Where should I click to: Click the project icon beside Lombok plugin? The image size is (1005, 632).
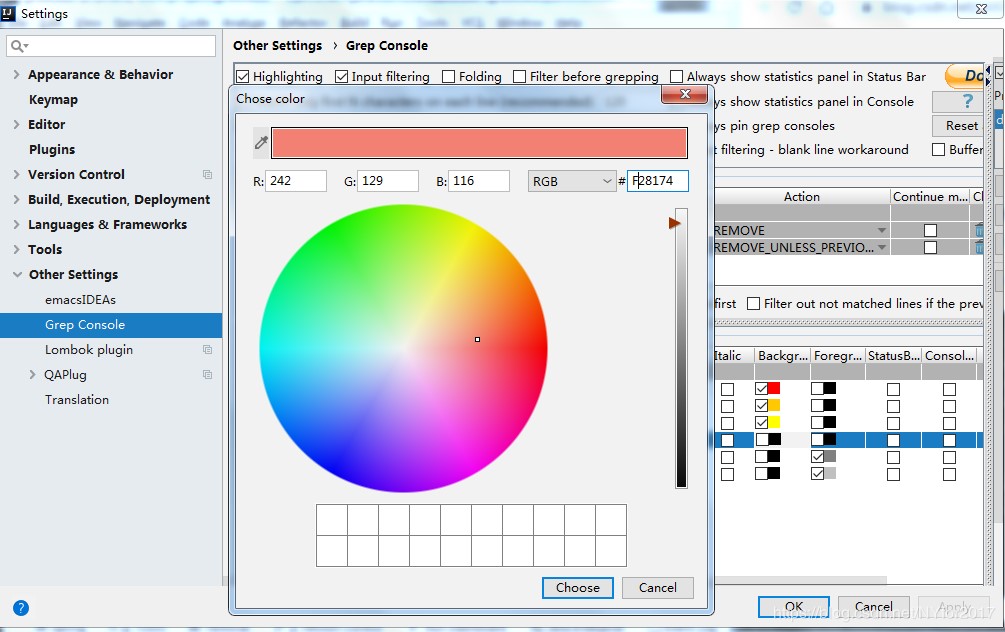pos(207,349)
